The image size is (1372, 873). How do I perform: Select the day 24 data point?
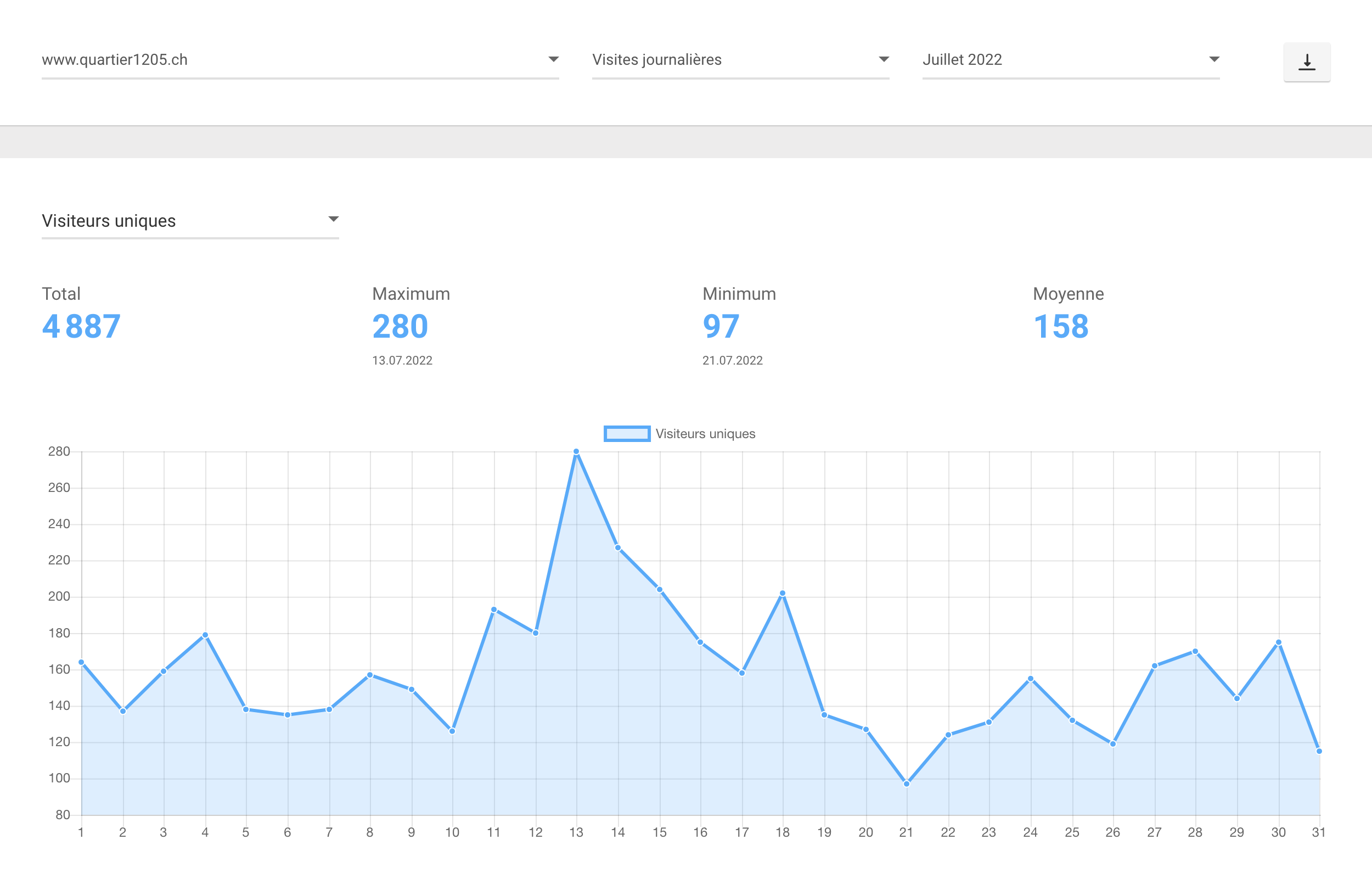click(1031, 679)
